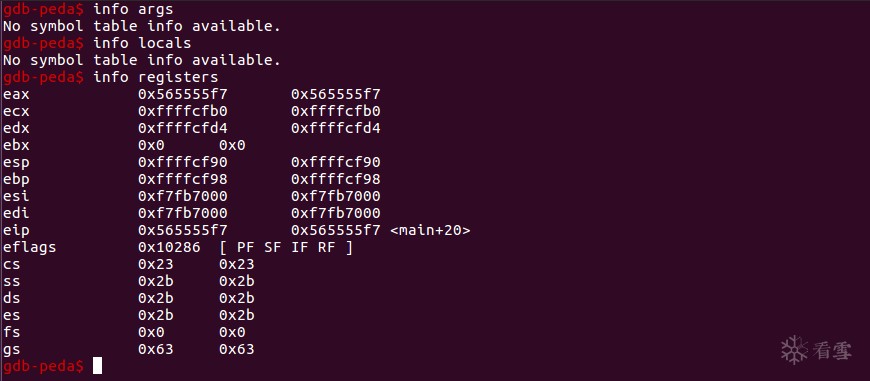Click the fs register name
Image resolution: width=870 pixels, height=381 pixels.
(x=12, y=332)
